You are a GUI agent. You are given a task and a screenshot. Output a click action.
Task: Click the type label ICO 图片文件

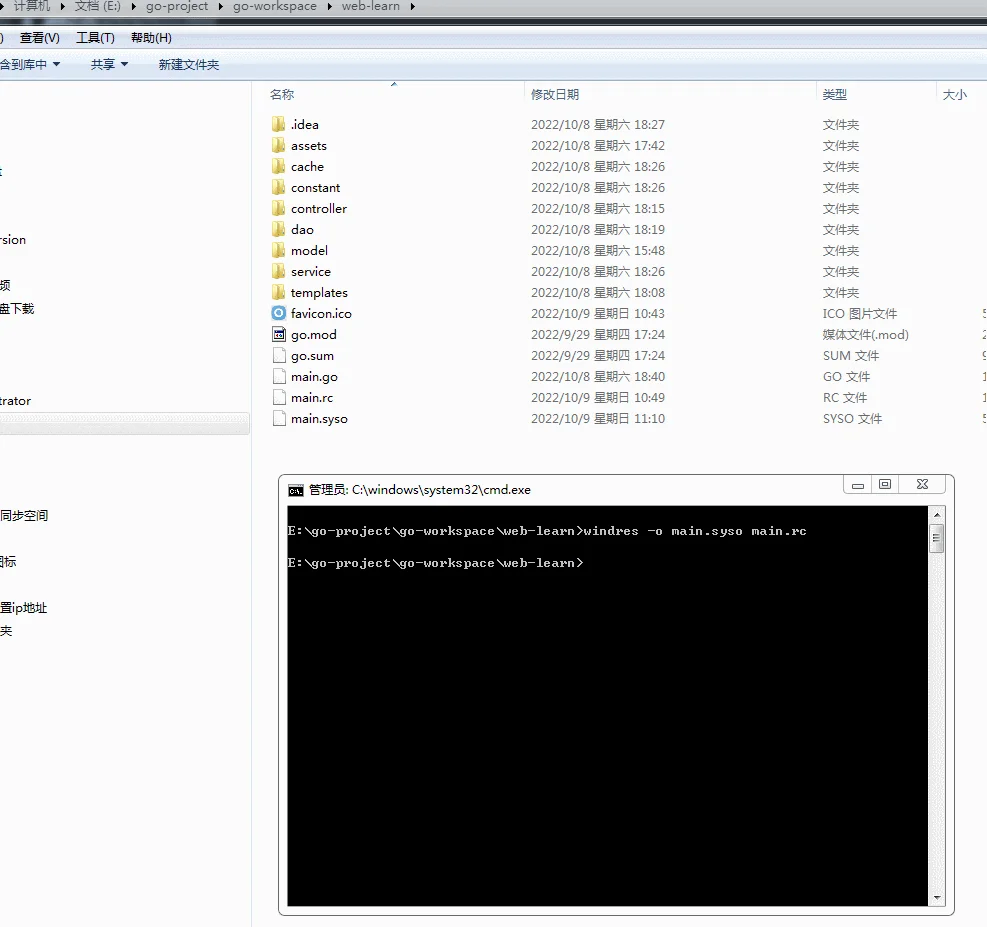click(859, 313)
